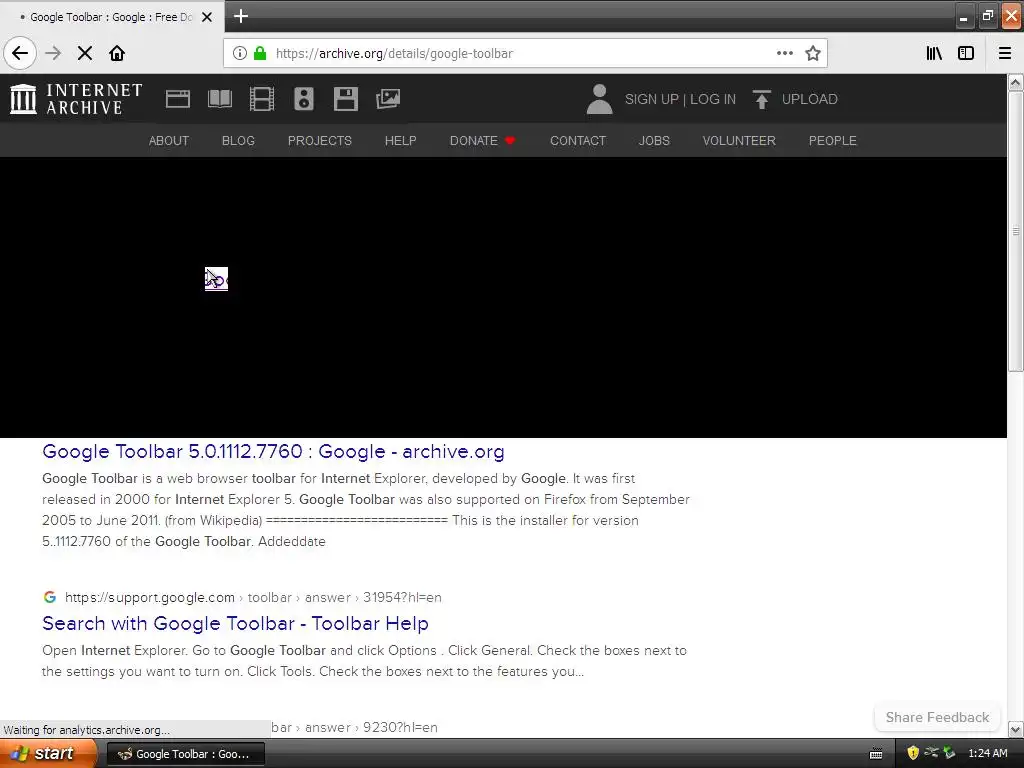Click LOG IN link
This screenshot has width=1024, height=768.
coord(713,99)
